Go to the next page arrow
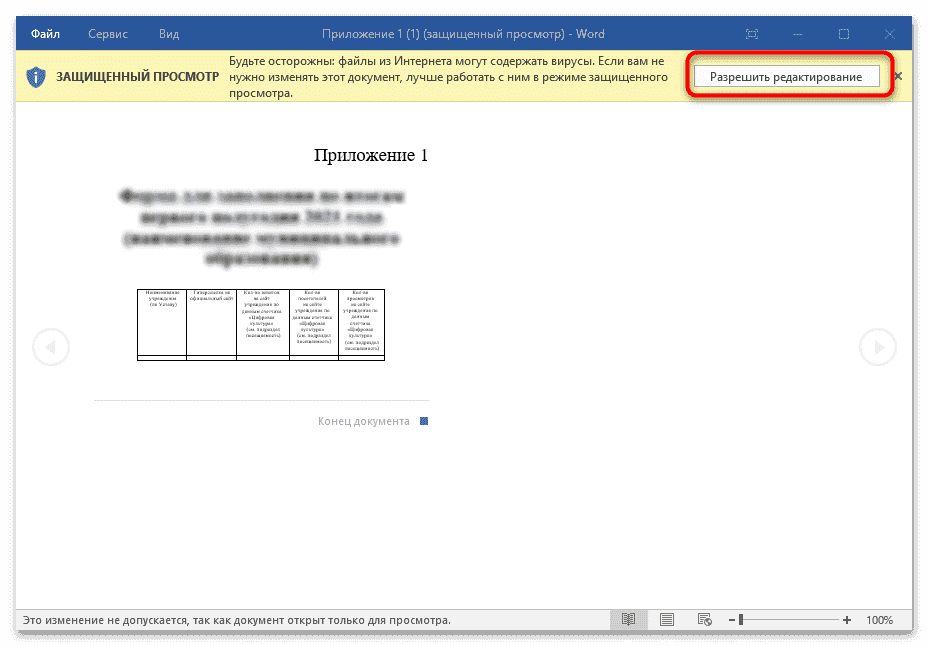This screenshot has height=646, width=928. [x=878, y=347]
